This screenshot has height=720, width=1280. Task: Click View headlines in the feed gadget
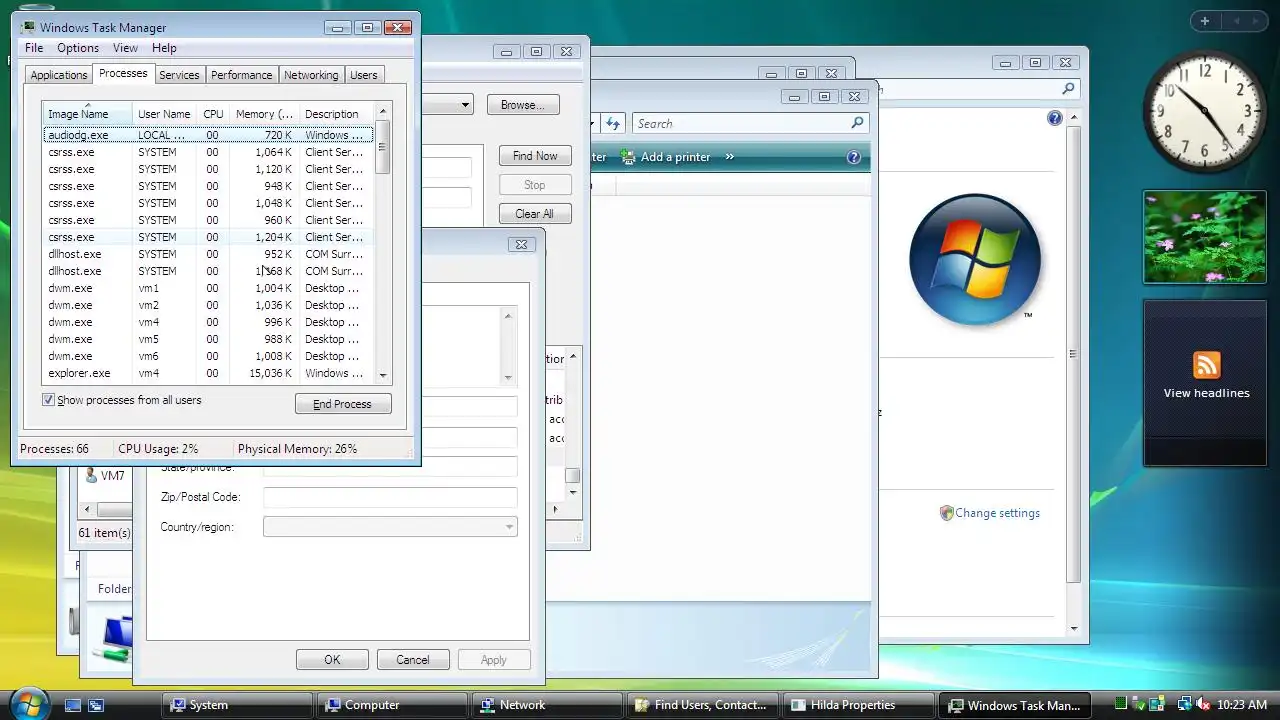coord(1206,393)
